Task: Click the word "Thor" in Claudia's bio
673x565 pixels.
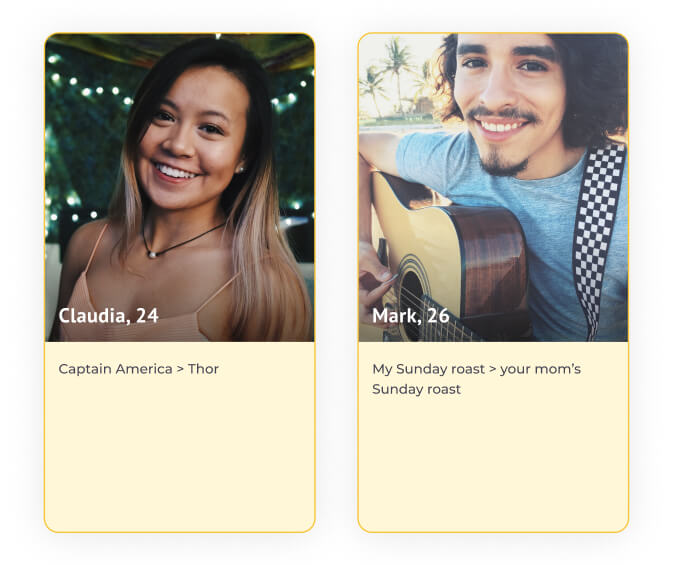Action: click(203, 369)
